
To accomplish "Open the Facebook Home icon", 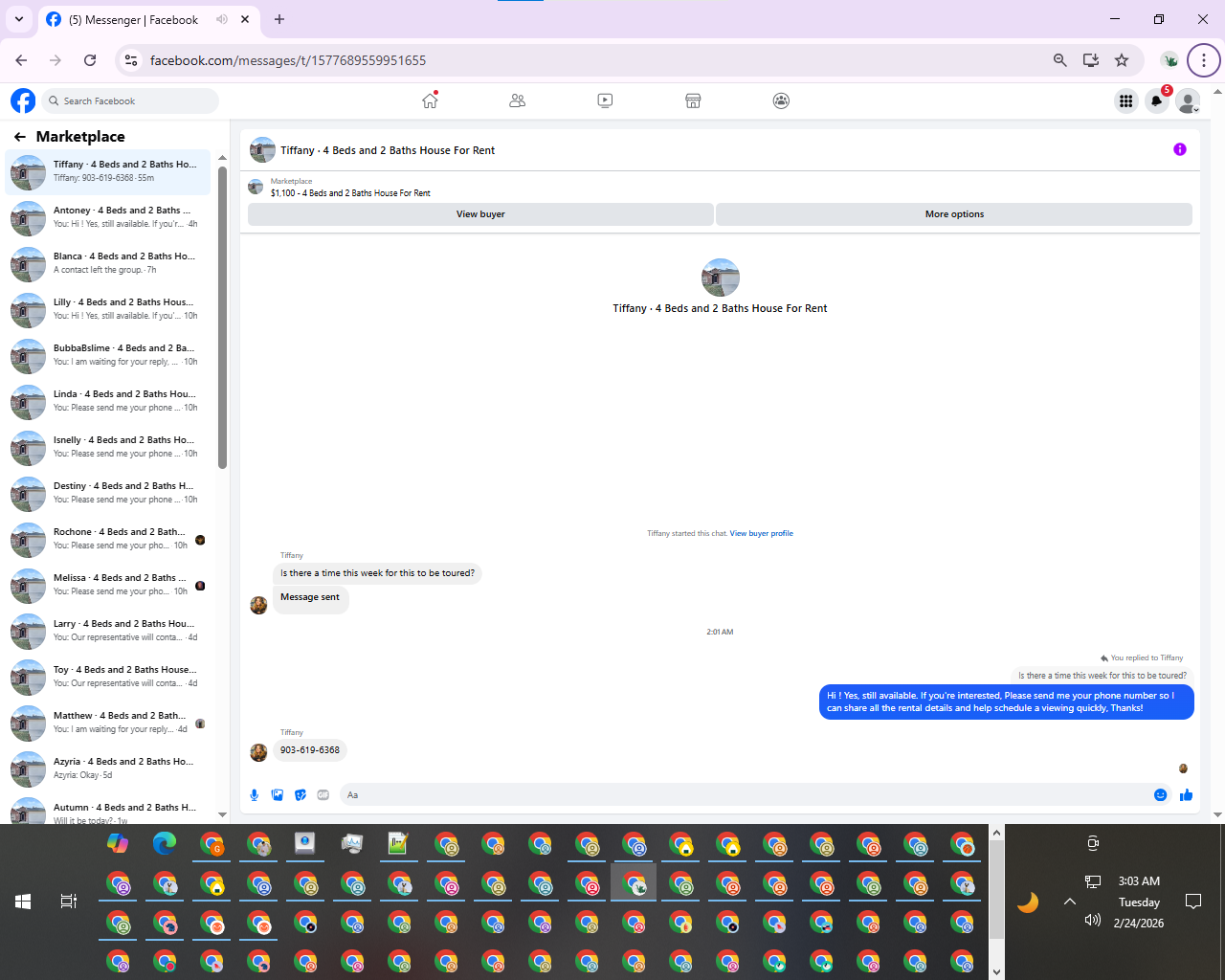I will pos(430,100).
